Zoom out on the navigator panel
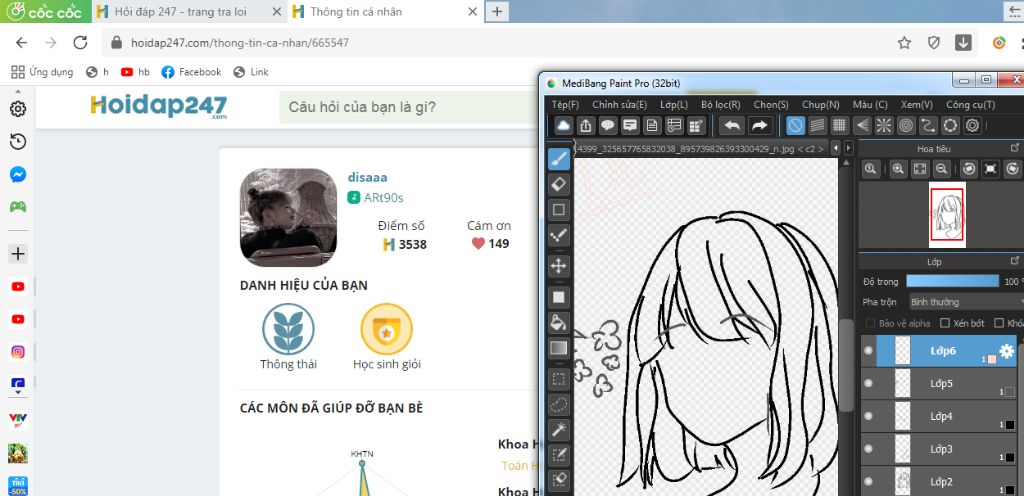 coord(941,169)
